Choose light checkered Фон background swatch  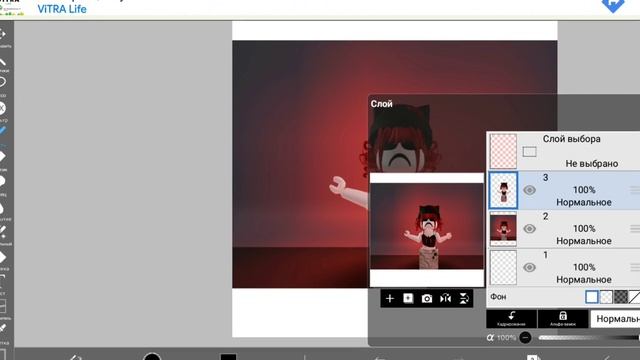pyautogui.click(x=606, y=297)
